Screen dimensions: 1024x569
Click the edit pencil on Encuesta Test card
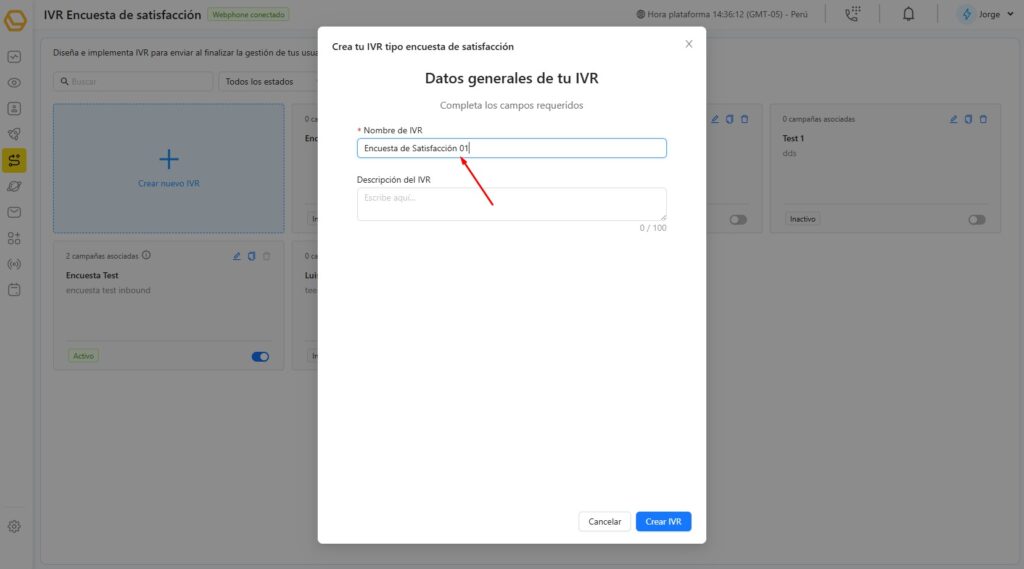pos(237,256)
